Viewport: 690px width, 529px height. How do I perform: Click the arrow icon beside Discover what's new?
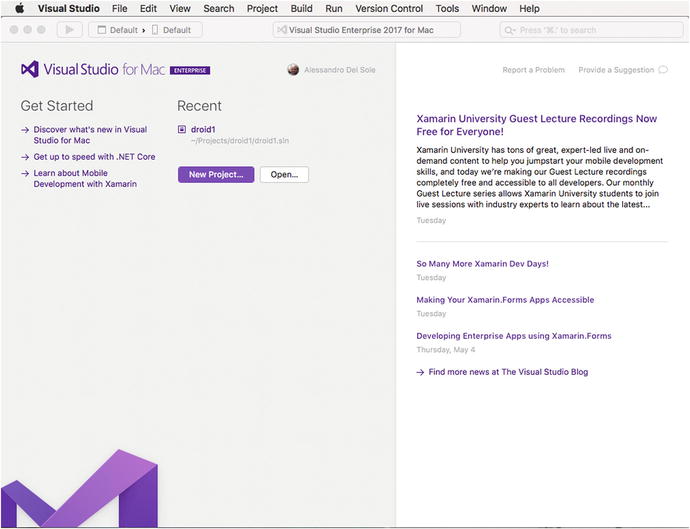(25, 130)
